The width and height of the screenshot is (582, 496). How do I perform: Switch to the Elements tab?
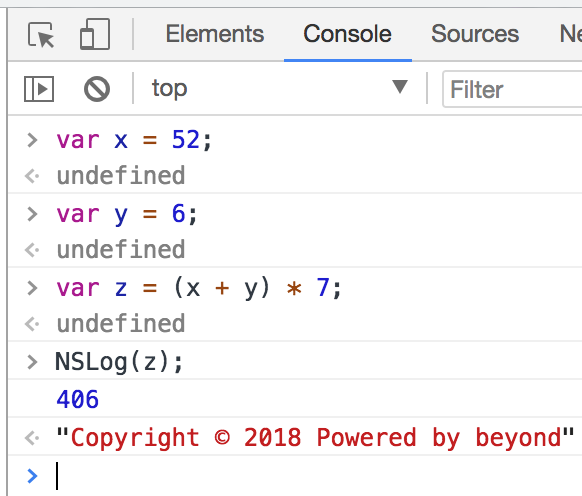(x=215, y=34)
